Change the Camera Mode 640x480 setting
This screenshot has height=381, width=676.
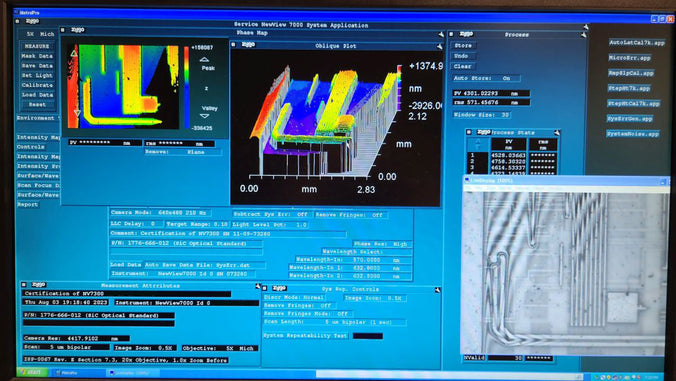pos(160,213)
